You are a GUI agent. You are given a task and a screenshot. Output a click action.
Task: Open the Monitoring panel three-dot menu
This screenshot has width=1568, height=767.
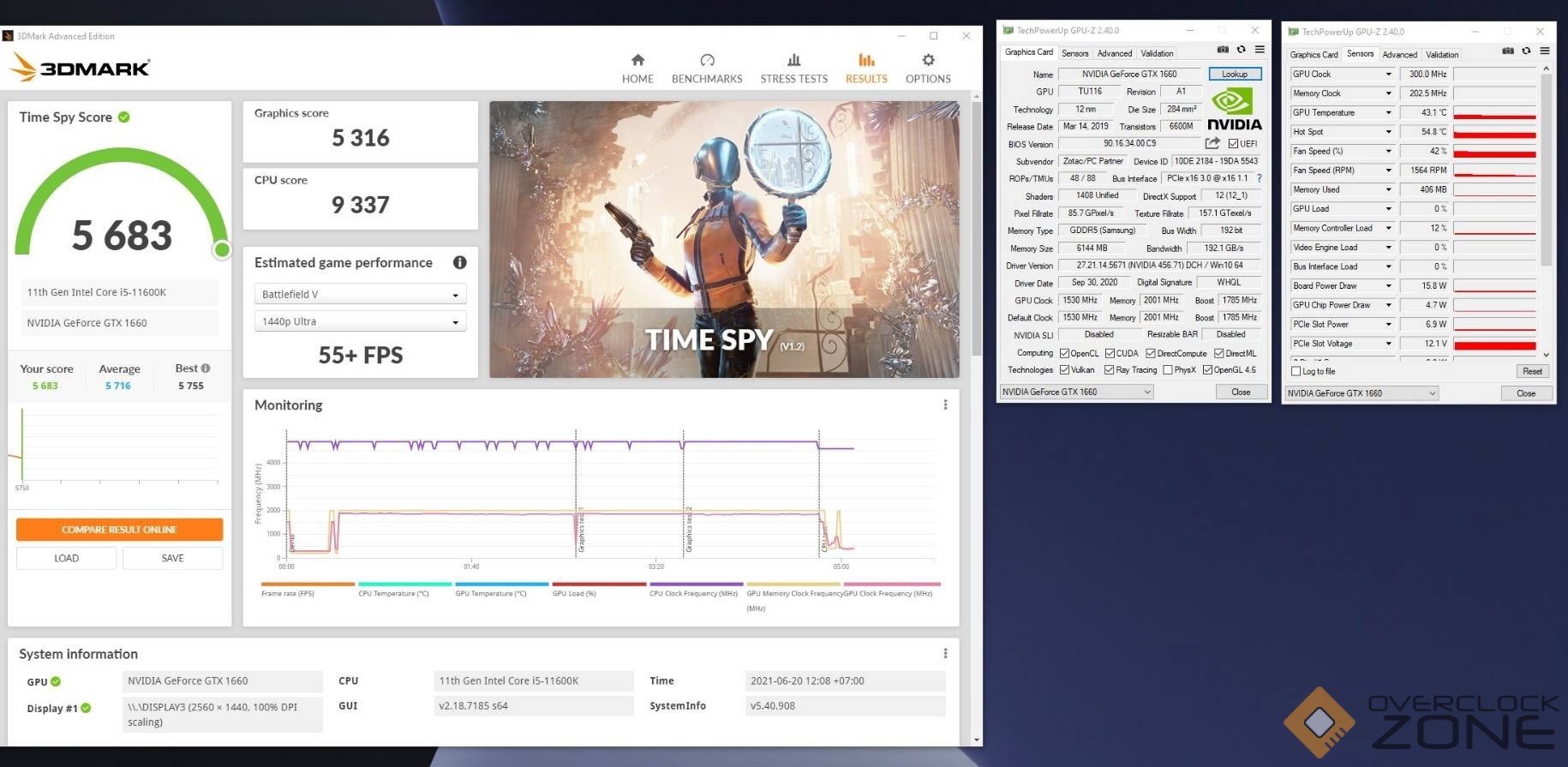pyautogui.click(x=945, y=405)
